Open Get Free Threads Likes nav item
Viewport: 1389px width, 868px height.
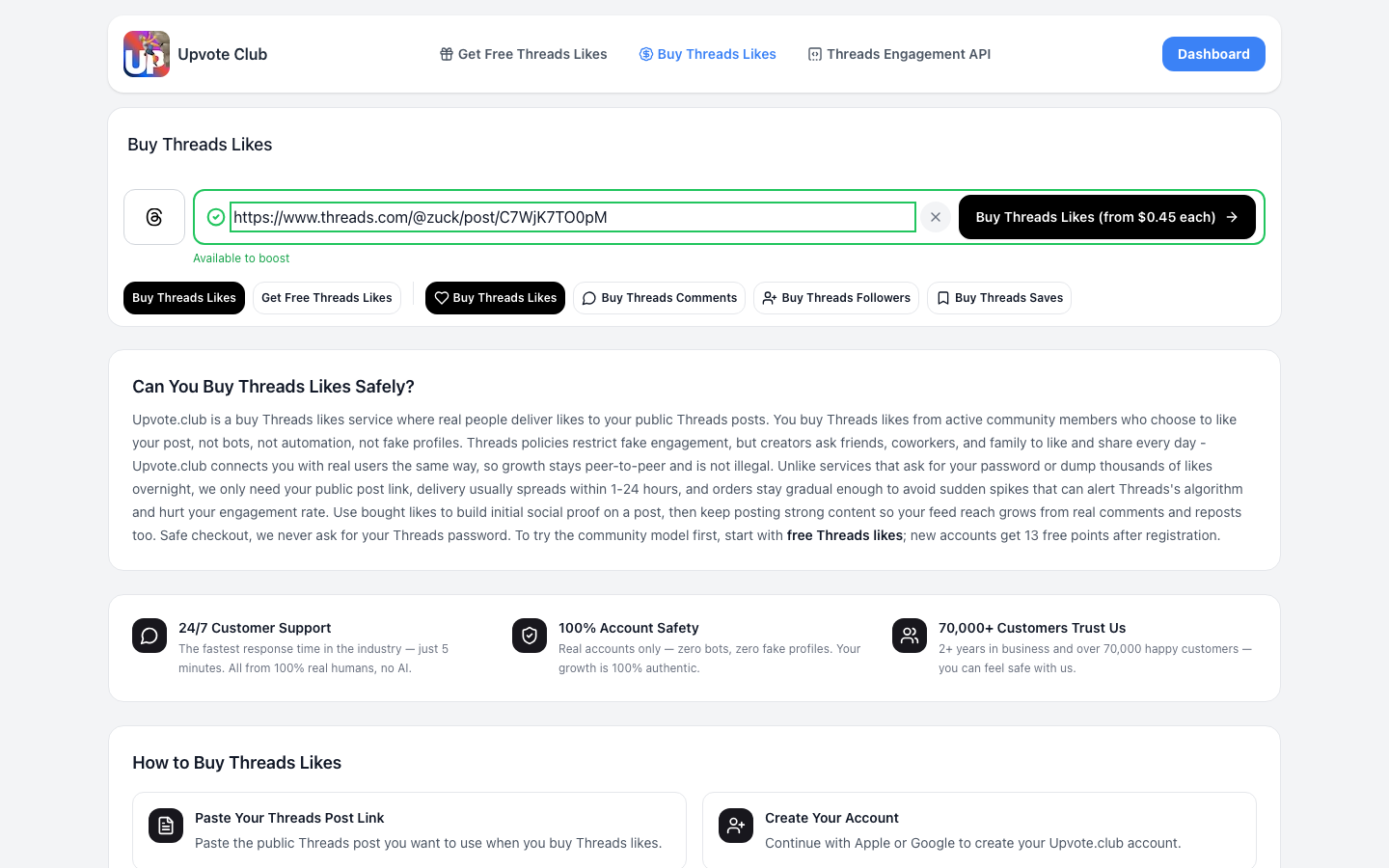[523, 54]
